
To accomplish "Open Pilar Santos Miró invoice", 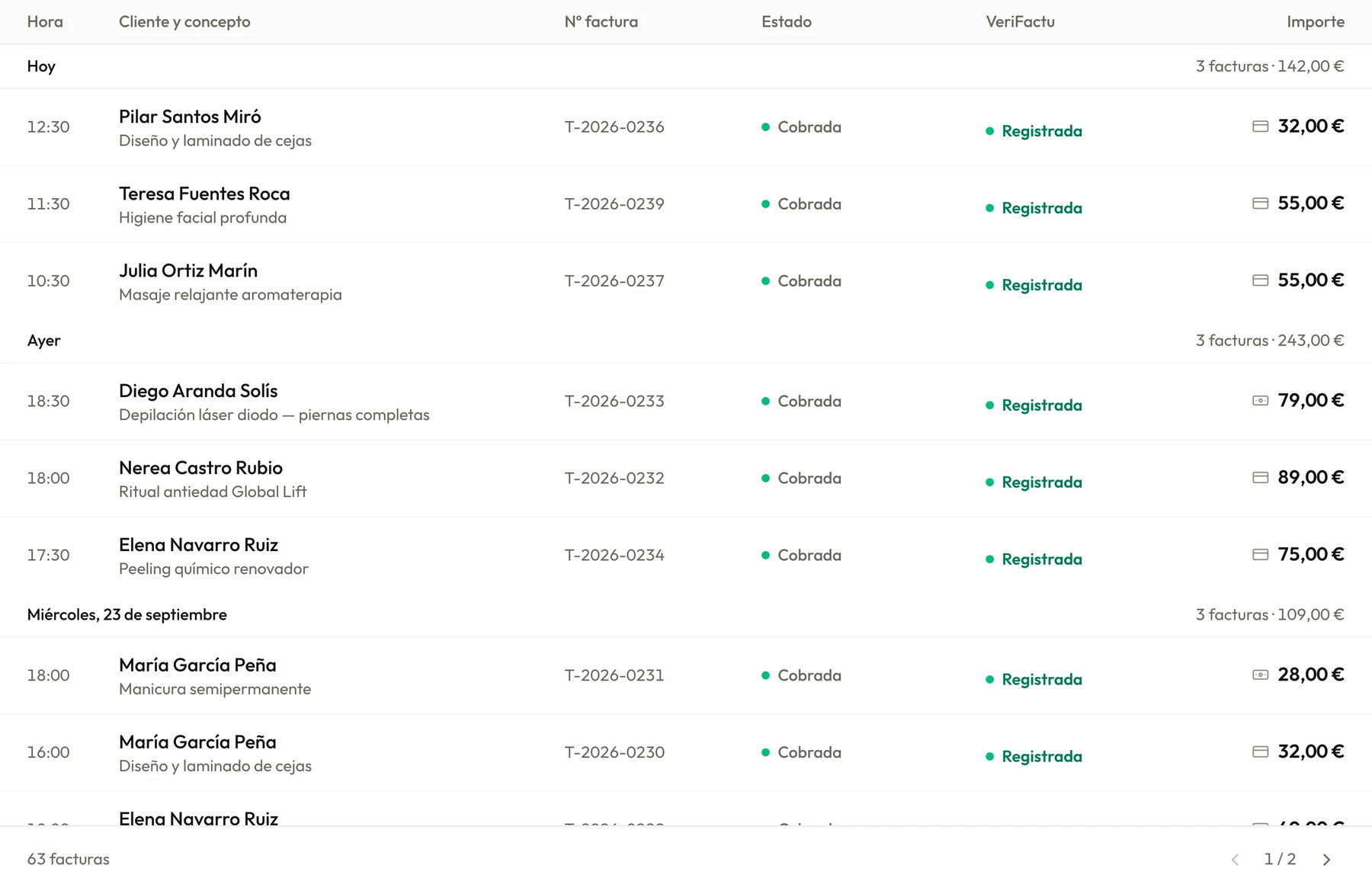I will 686,127.
